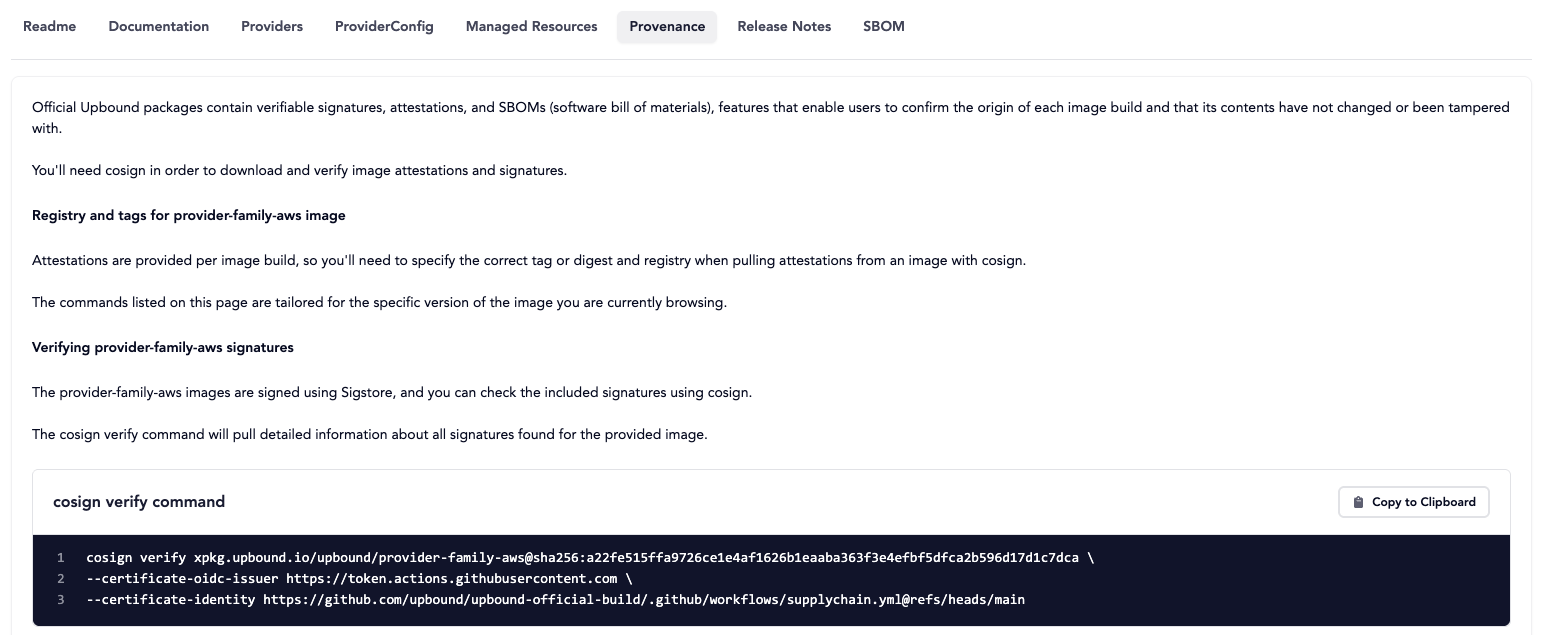Image resolution: width=1542 pixels, height=635 pixels.
Task: Click the cosign verify sha256 command line
Action: pyautogui.click(x=590, y=558)
